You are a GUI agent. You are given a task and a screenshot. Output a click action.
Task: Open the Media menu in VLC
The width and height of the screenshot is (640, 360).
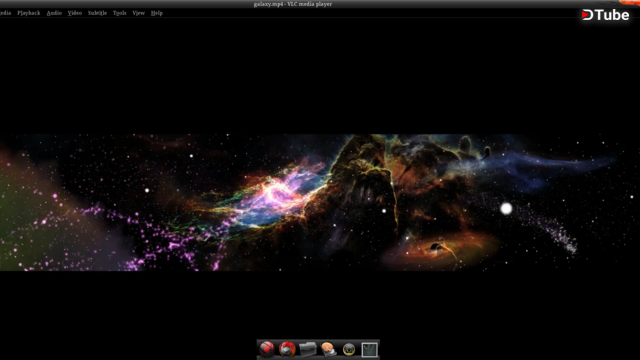tap(5, 13)
